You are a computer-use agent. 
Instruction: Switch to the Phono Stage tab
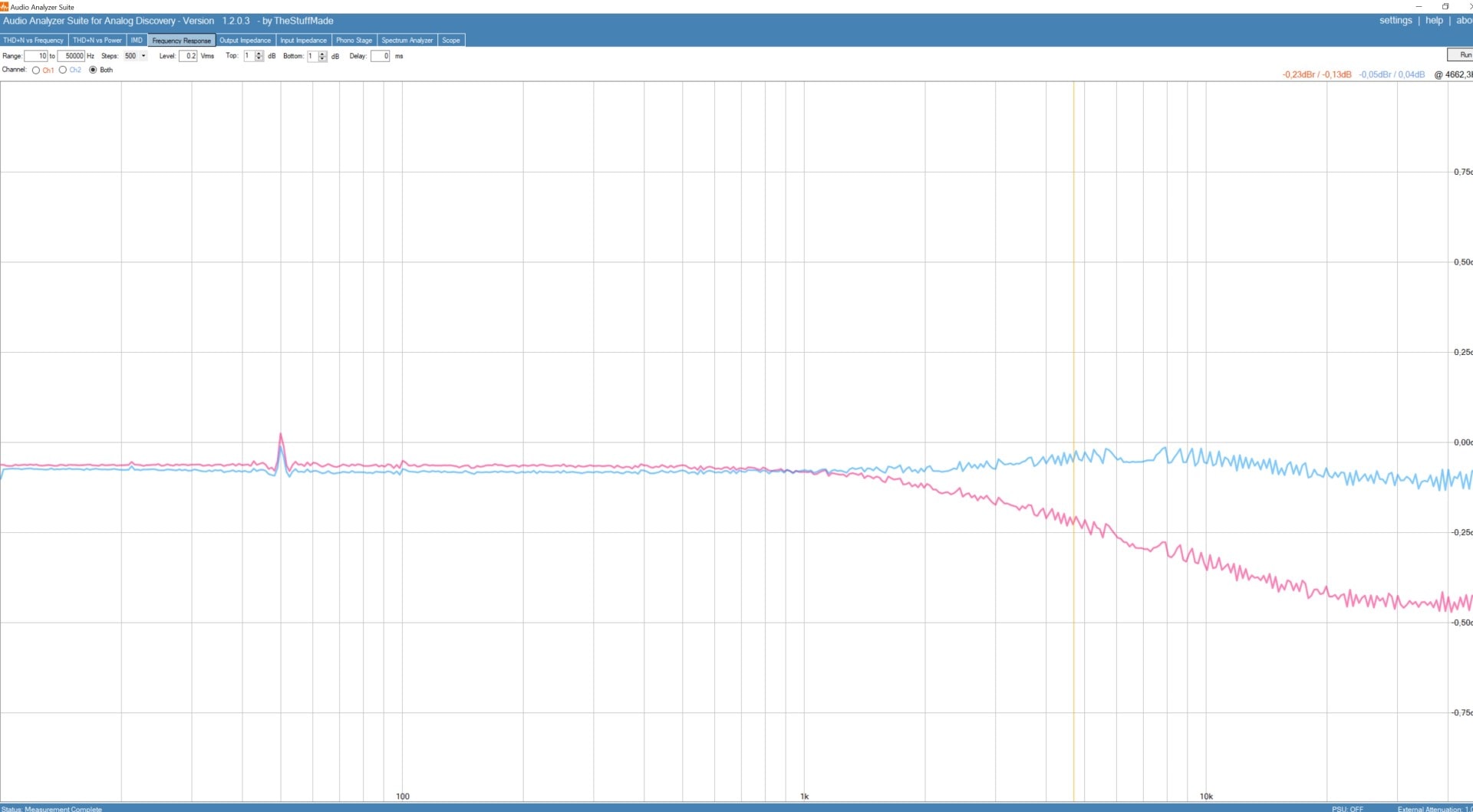coord(354,40)
